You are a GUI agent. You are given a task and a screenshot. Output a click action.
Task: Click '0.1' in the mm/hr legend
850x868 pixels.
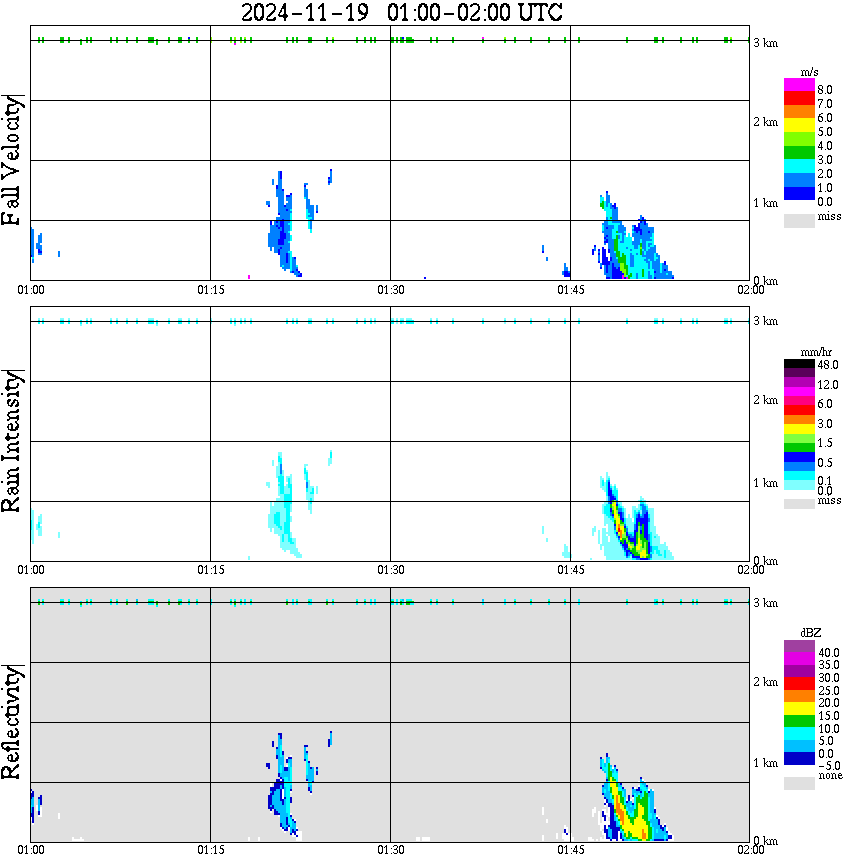(x=825, y=480)
